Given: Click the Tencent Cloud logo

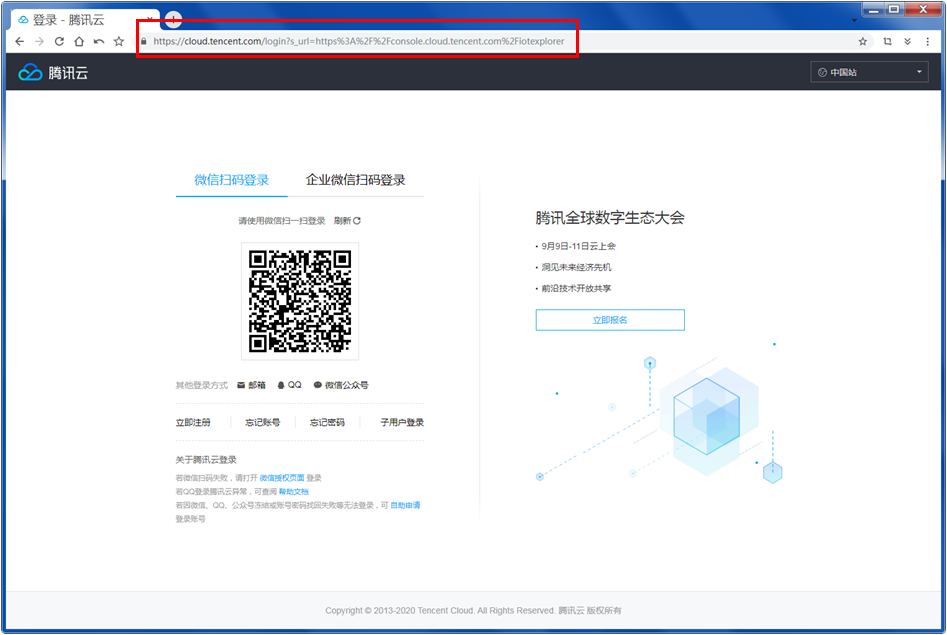Looking at the screenshot, I should 53,73.
